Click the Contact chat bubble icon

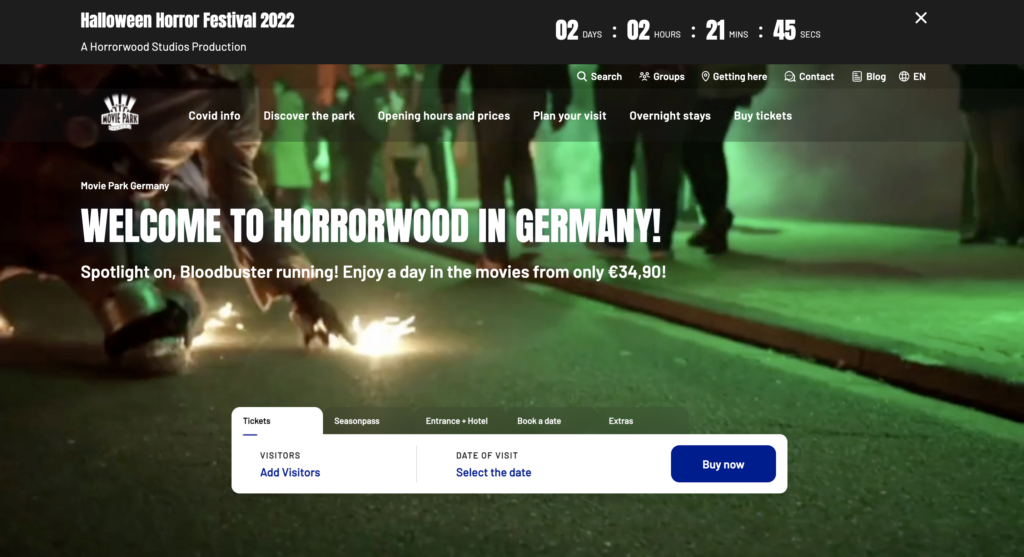790,76
